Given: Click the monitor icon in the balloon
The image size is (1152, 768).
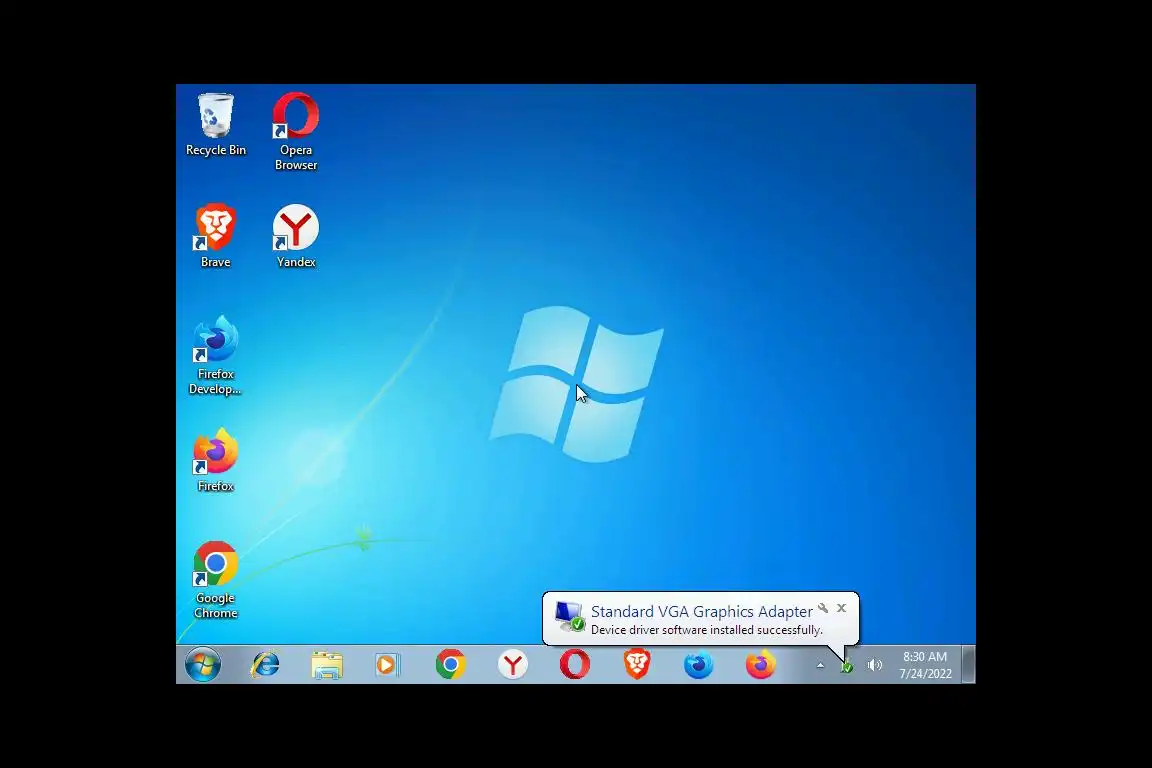Looking at the screenshot, I should coord(569,617).
